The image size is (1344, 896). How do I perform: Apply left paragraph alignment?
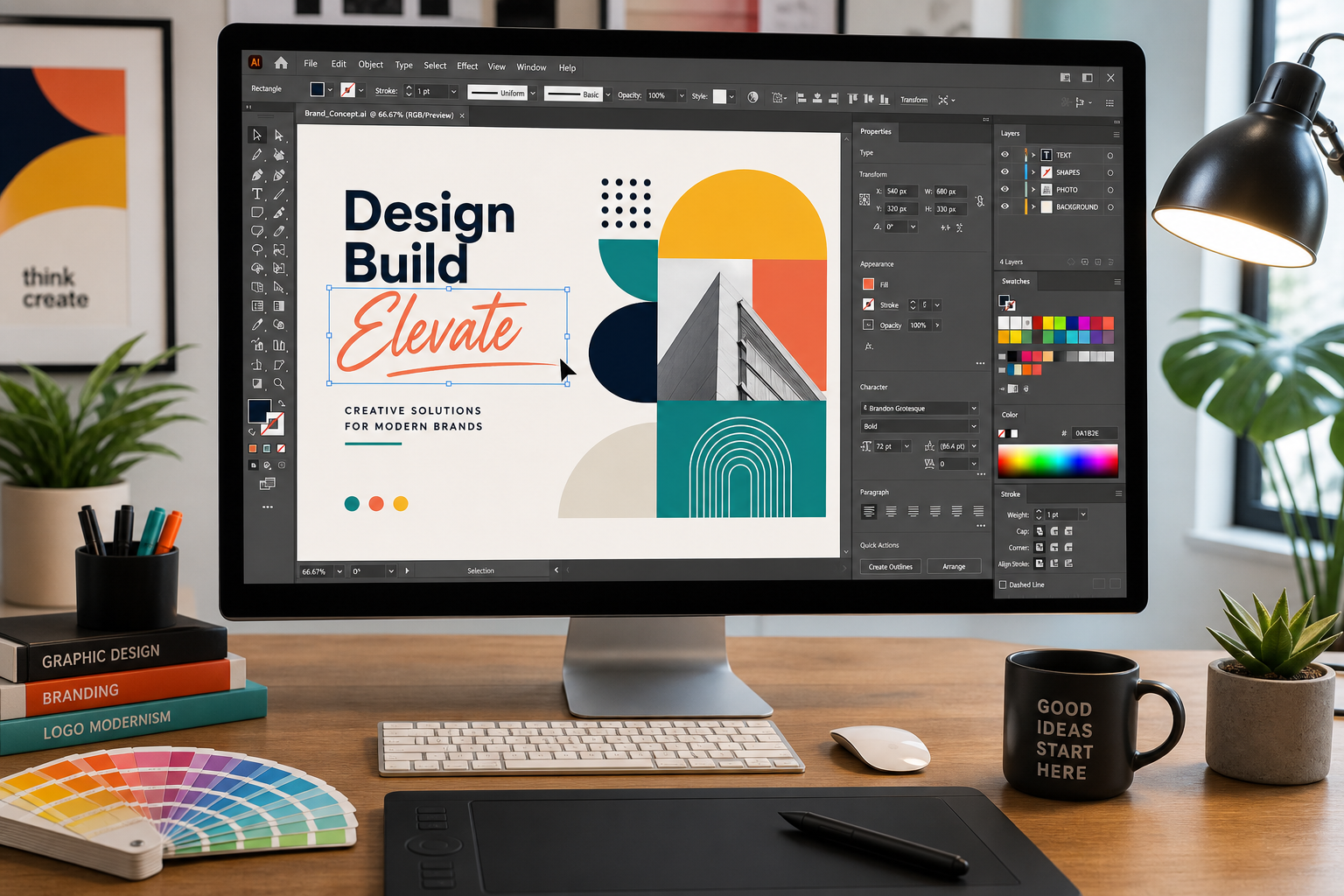(869, 511)
